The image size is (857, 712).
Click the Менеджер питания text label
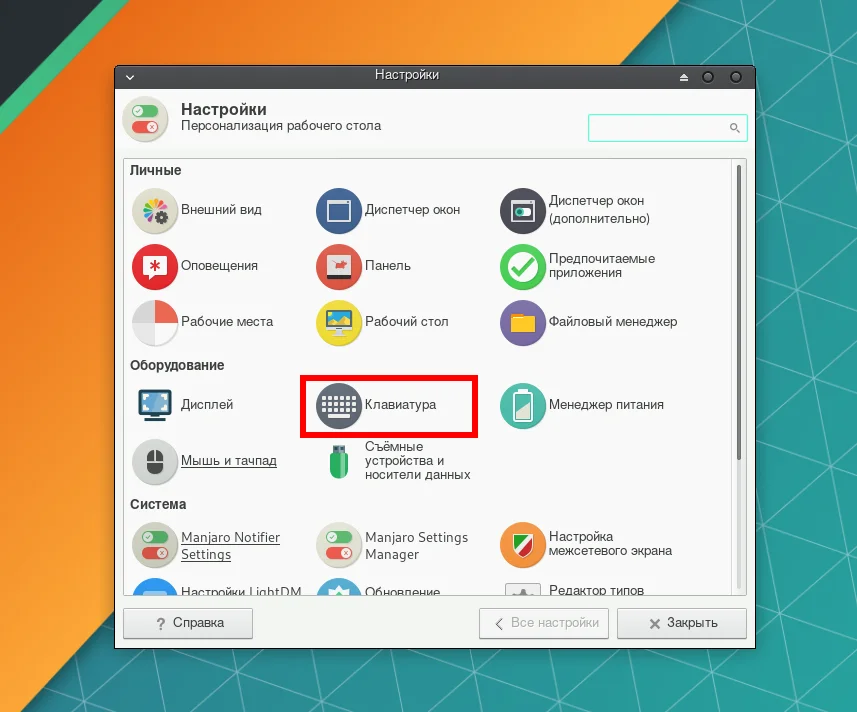point(606,404)
